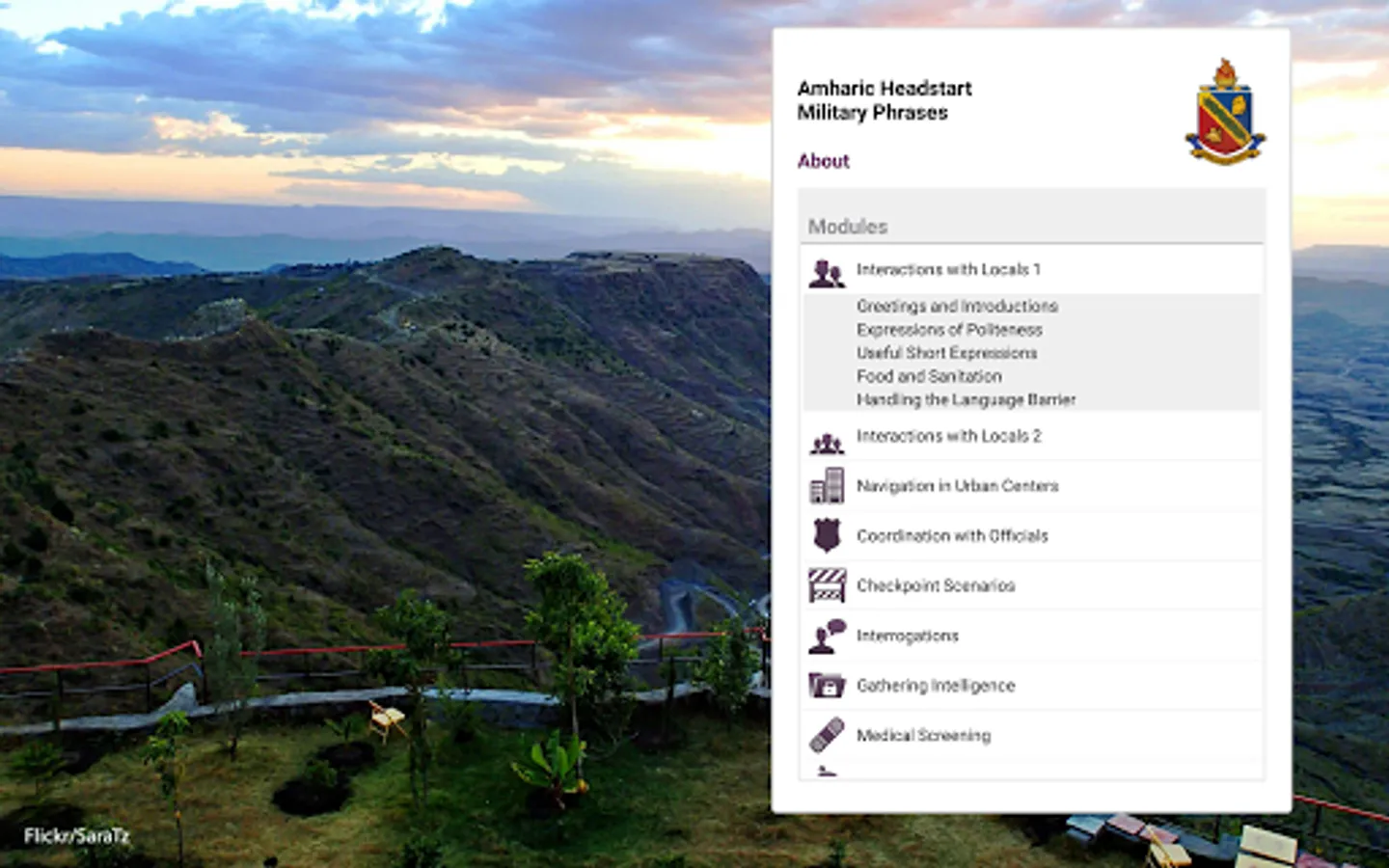Select the Checkpoint Scenarios barrier icon
The width and height of the screenshot is (1389, 868).
click(x=827, y=585)
